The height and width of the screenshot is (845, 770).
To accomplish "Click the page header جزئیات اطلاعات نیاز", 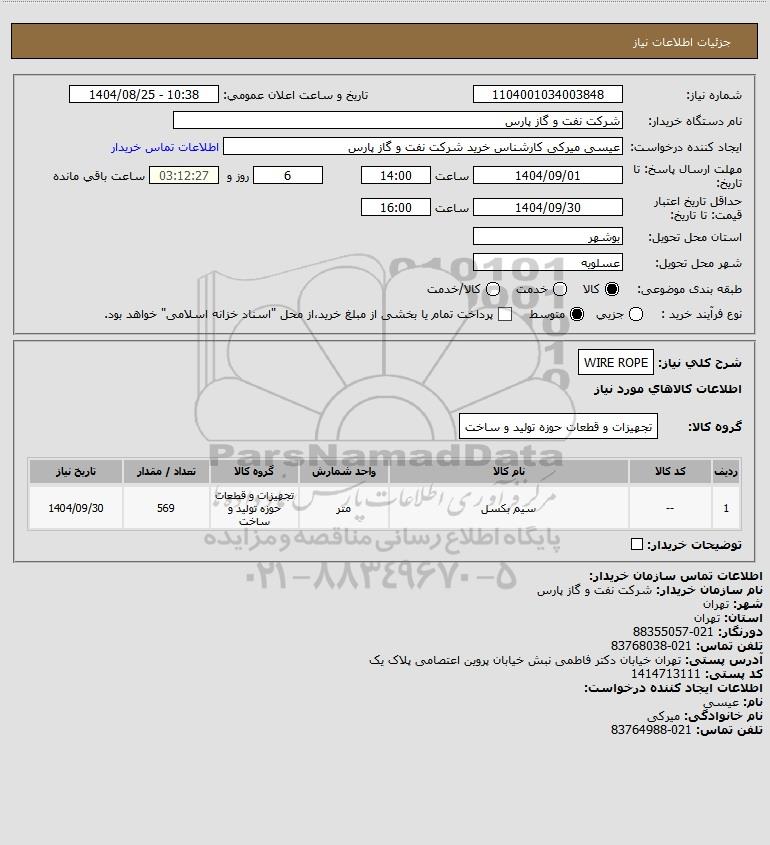I will click(x=682, y=42).
